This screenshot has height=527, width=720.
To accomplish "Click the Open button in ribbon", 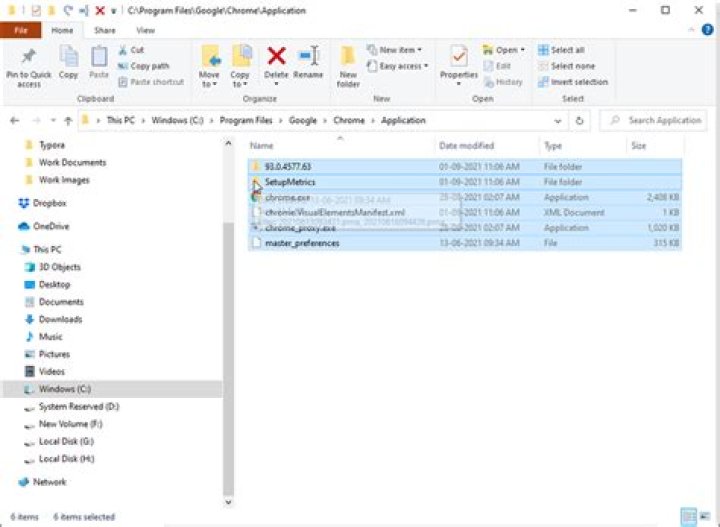I will [x=504, y=50].
